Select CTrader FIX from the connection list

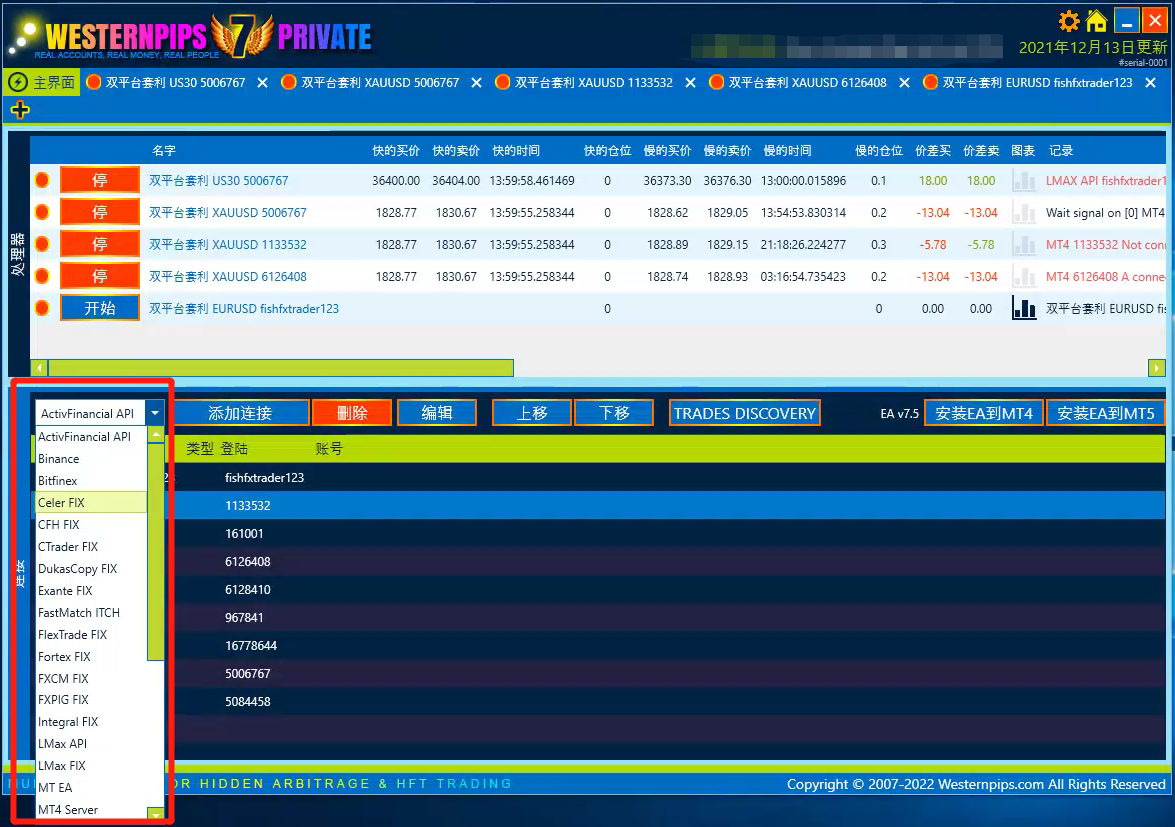coord(91,546)
